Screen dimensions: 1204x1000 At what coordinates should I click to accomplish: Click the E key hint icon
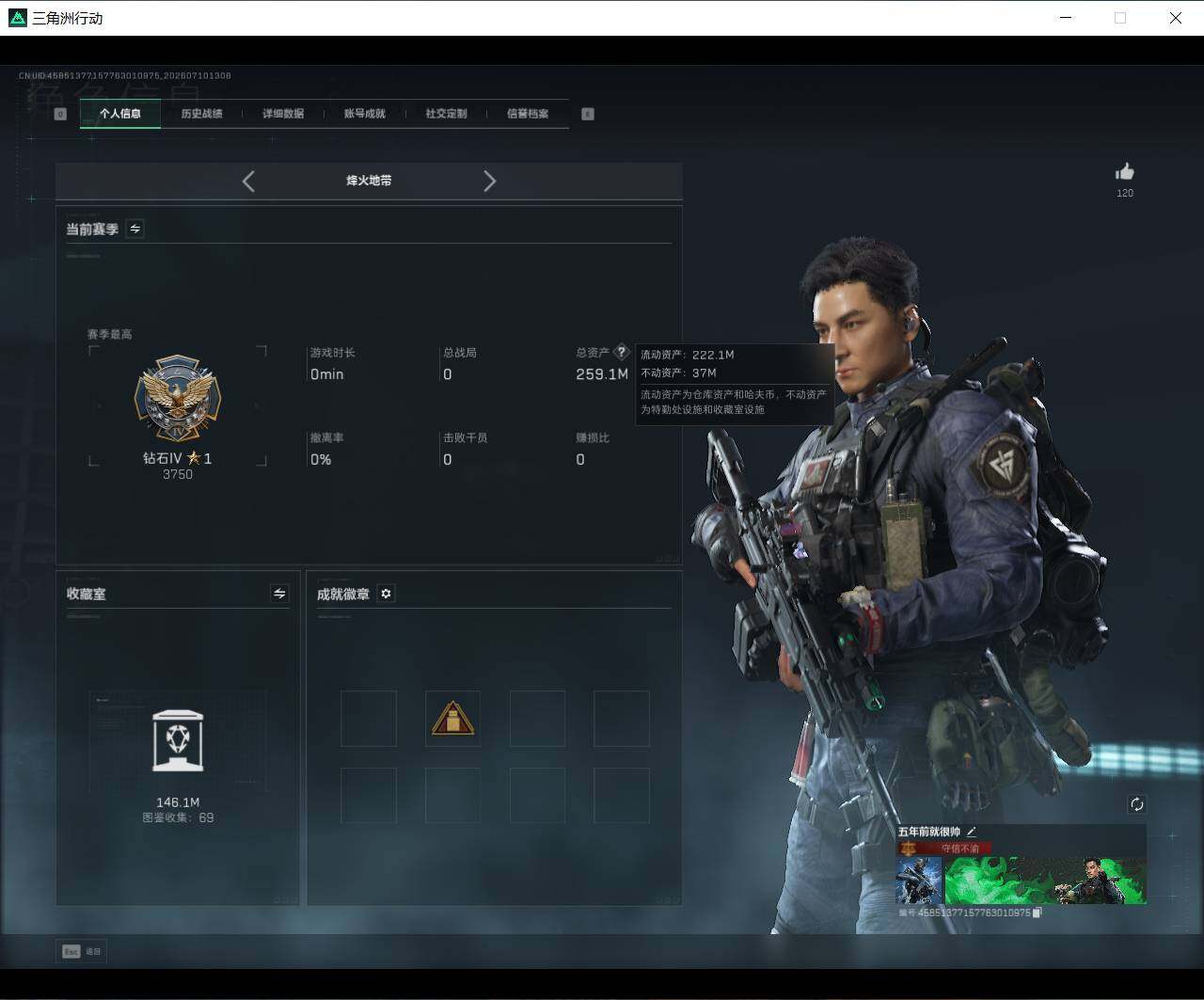(x=588, y=114)
